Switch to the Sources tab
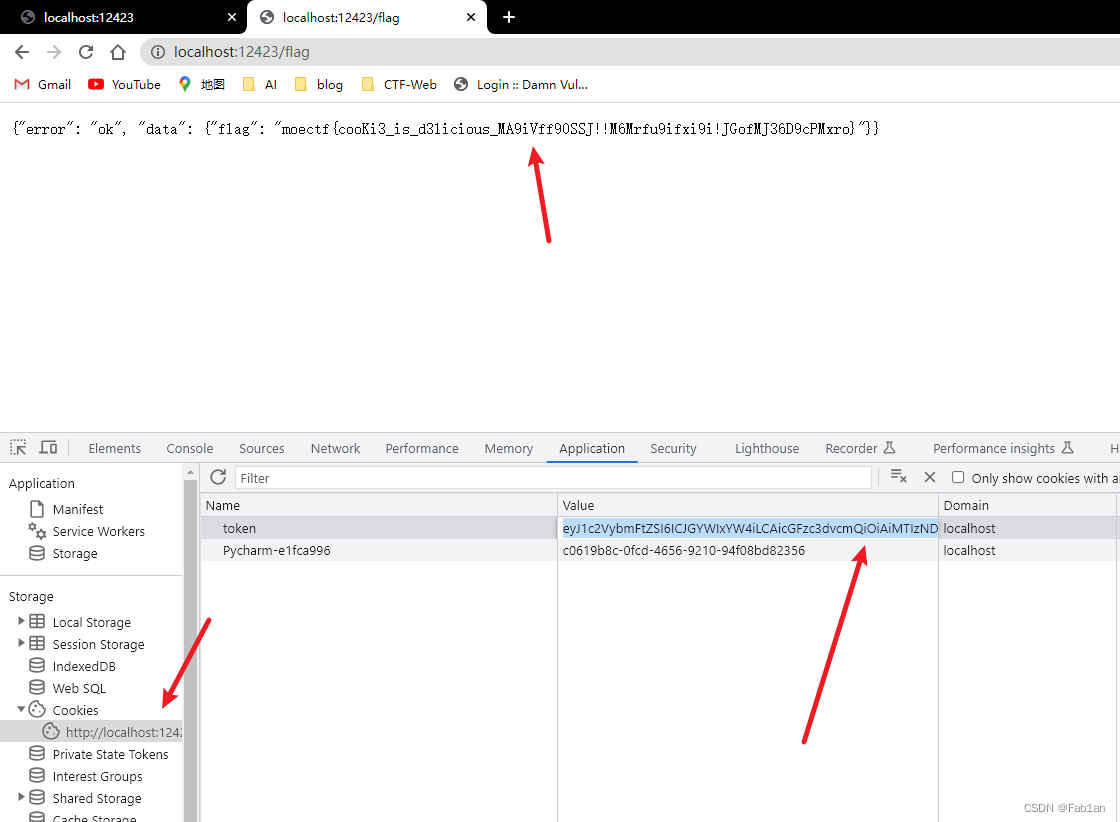This screenshot has height=822, width=1120. tap(261, 448)
